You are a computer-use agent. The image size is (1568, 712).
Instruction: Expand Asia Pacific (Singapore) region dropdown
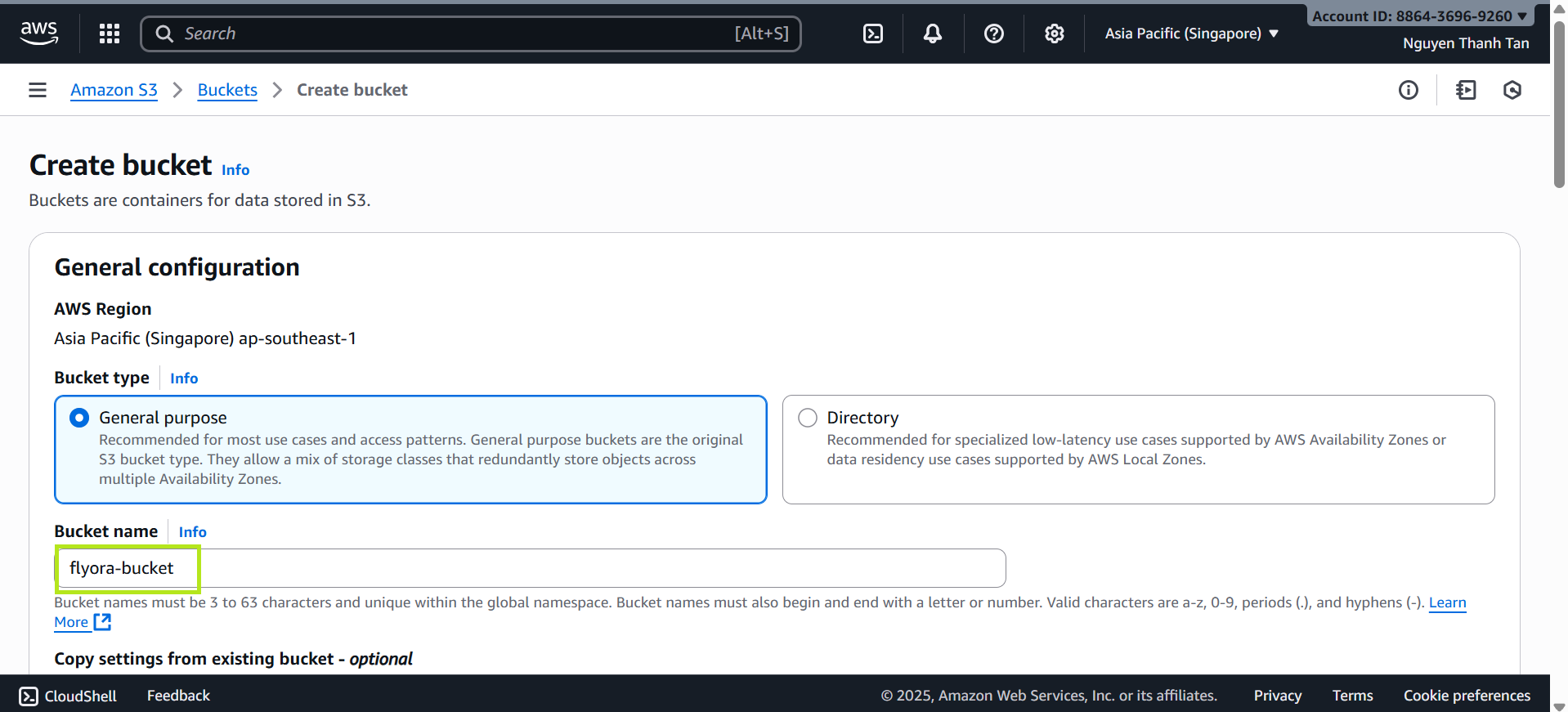click(1191, 34)
